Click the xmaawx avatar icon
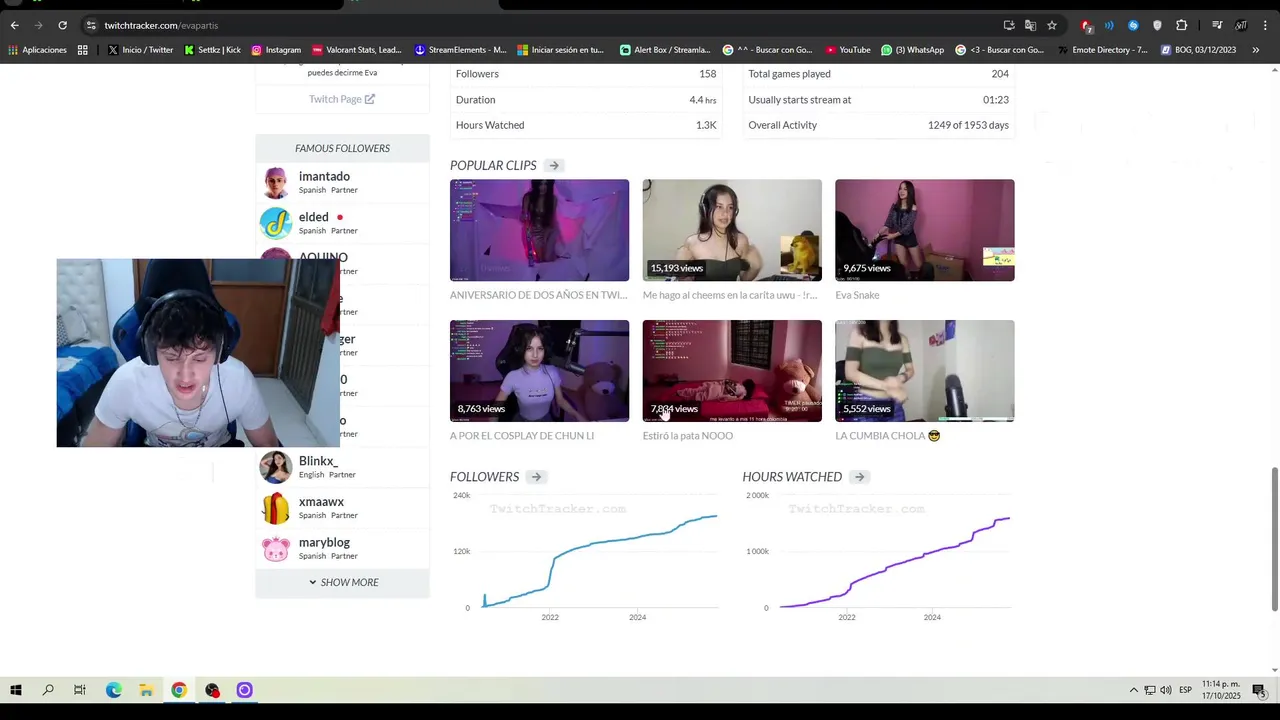 (276, 508)
